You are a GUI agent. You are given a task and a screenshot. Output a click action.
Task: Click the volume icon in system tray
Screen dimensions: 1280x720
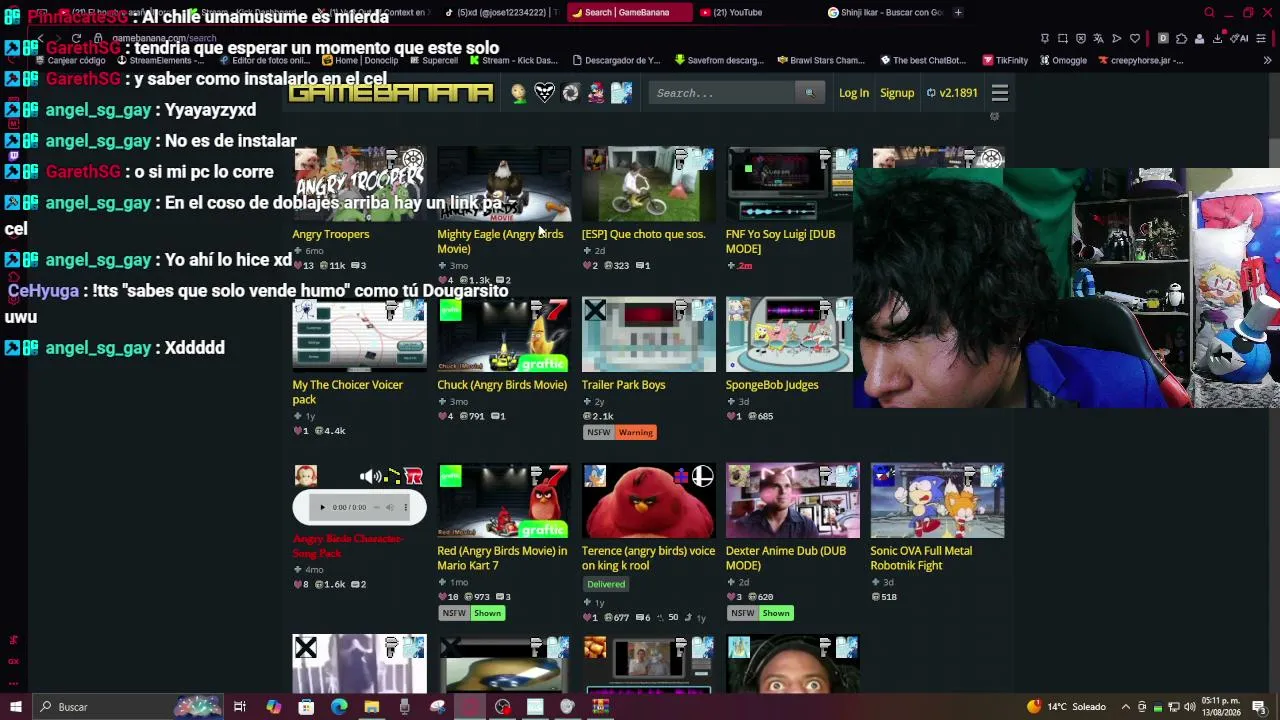(x=1190, y=707)
